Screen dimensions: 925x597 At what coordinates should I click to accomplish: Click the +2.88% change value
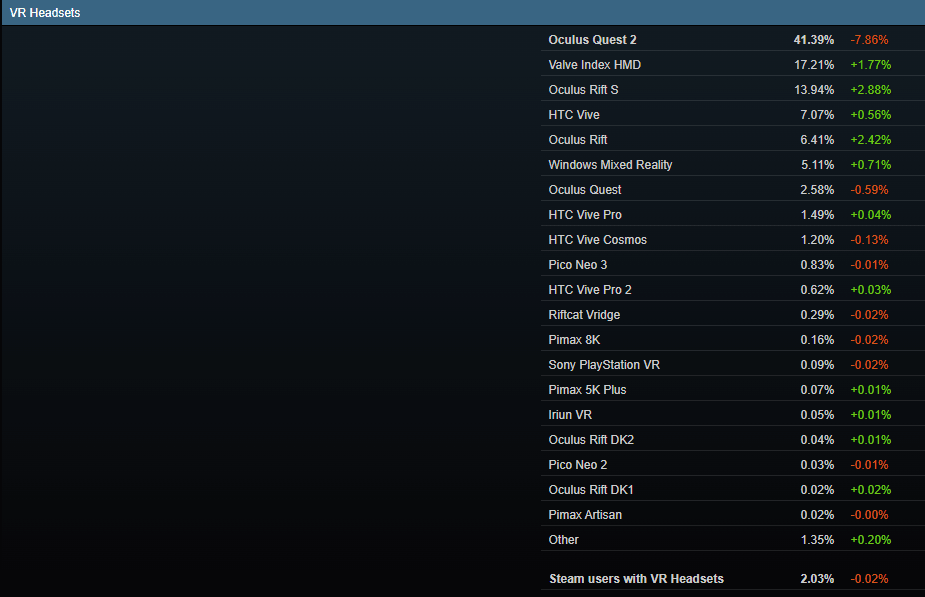click(x=871, y=90)
